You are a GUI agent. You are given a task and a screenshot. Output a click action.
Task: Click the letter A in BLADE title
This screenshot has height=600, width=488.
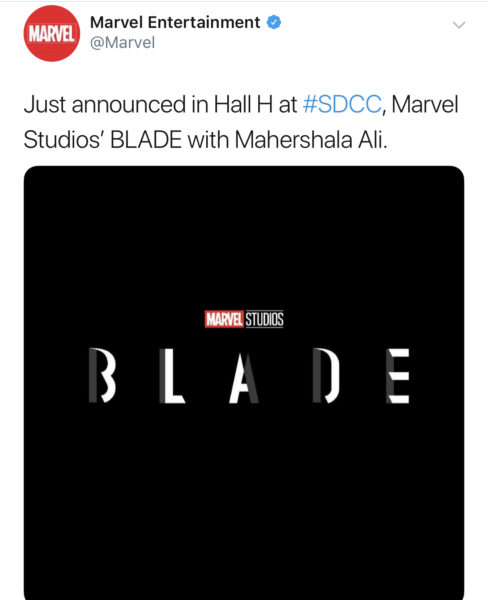(244, 378)
